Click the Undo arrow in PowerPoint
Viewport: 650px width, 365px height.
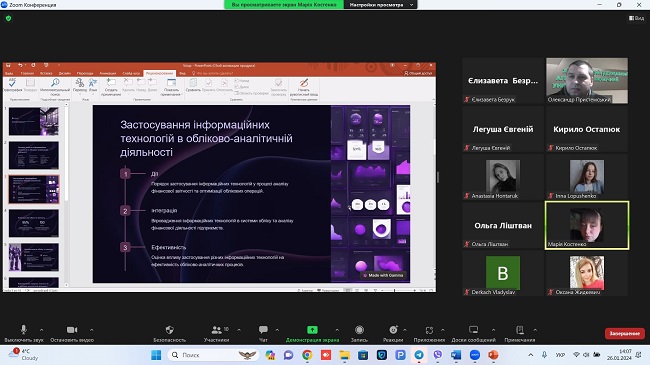pyautogui.click(x=20, y=65)
